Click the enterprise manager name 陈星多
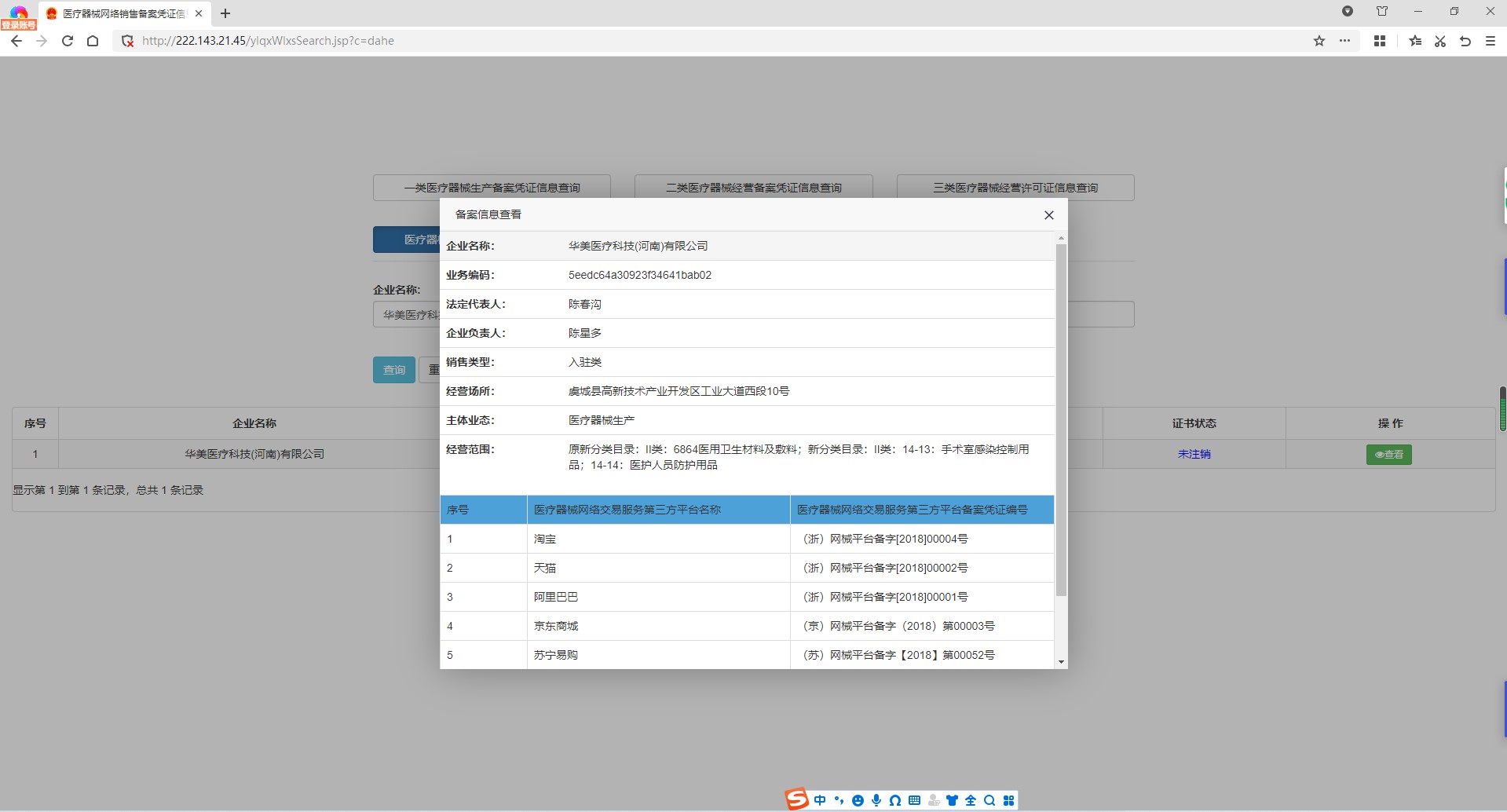Screen dimensions: 1507x812 pos(585,333)
